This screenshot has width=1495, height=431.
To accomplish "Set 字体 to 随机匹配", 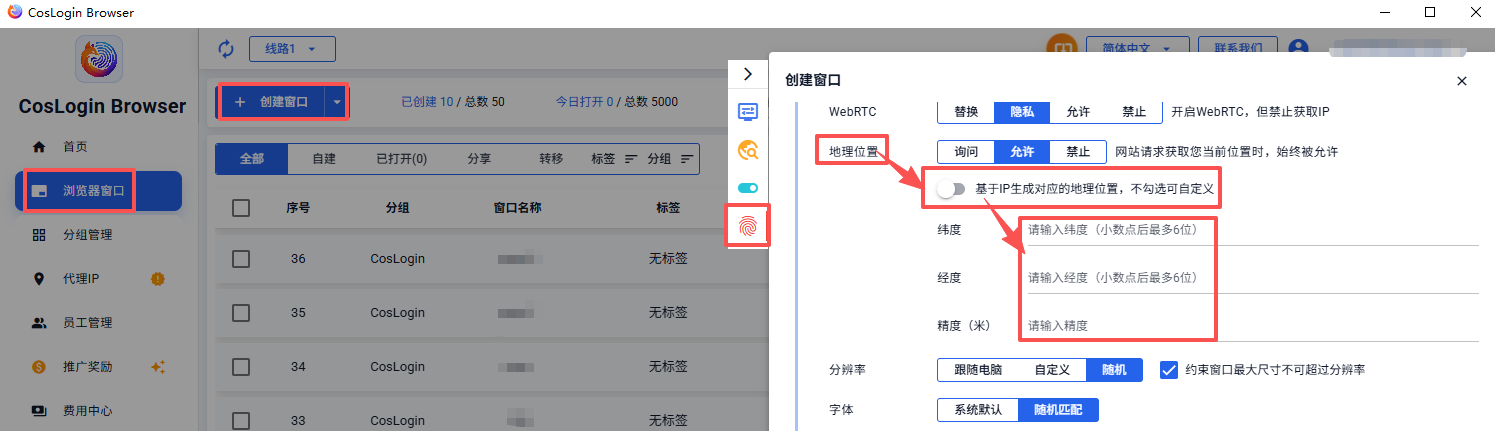I will [1058, 410].
